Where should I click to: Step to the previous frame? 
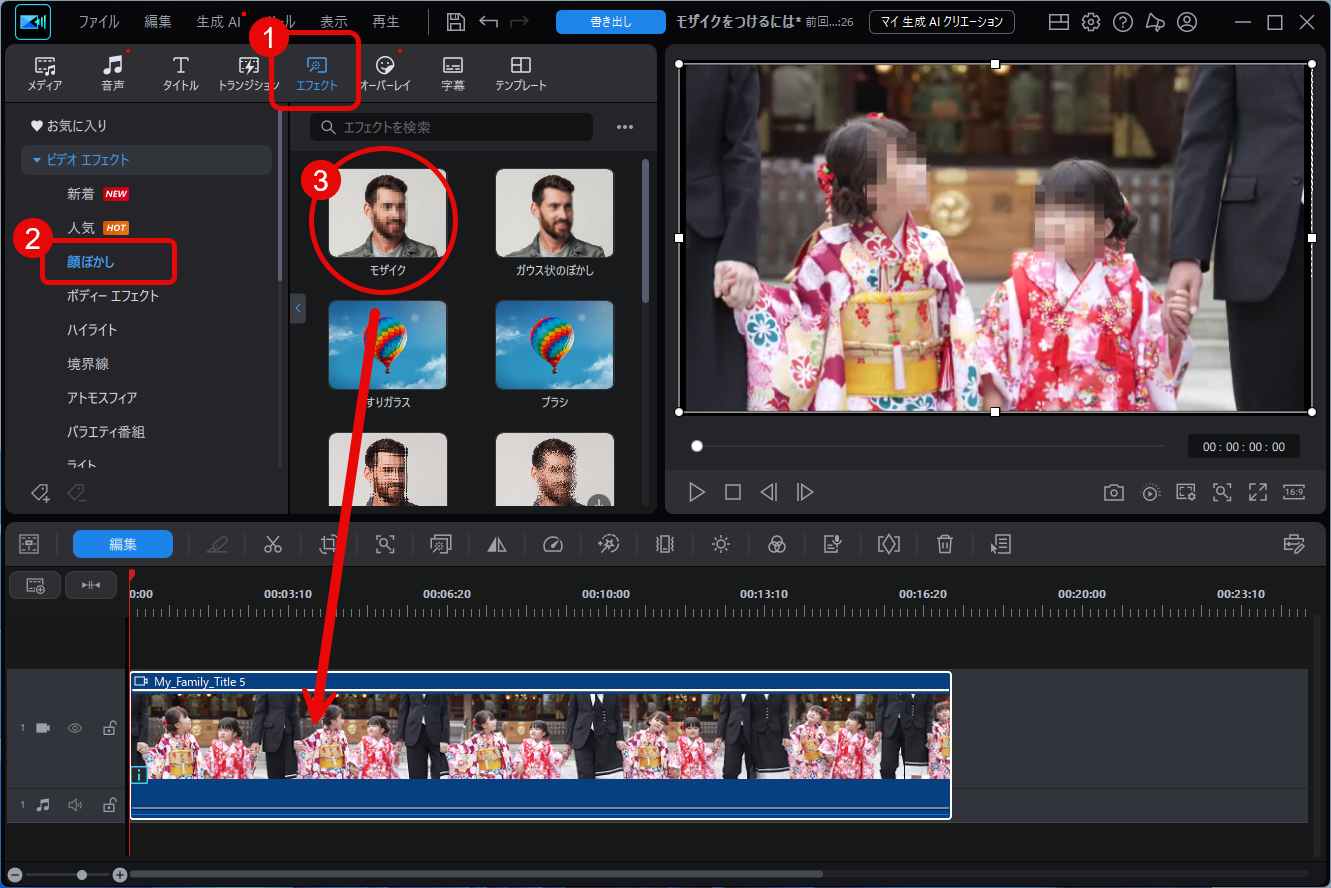[x=768, y=492]
